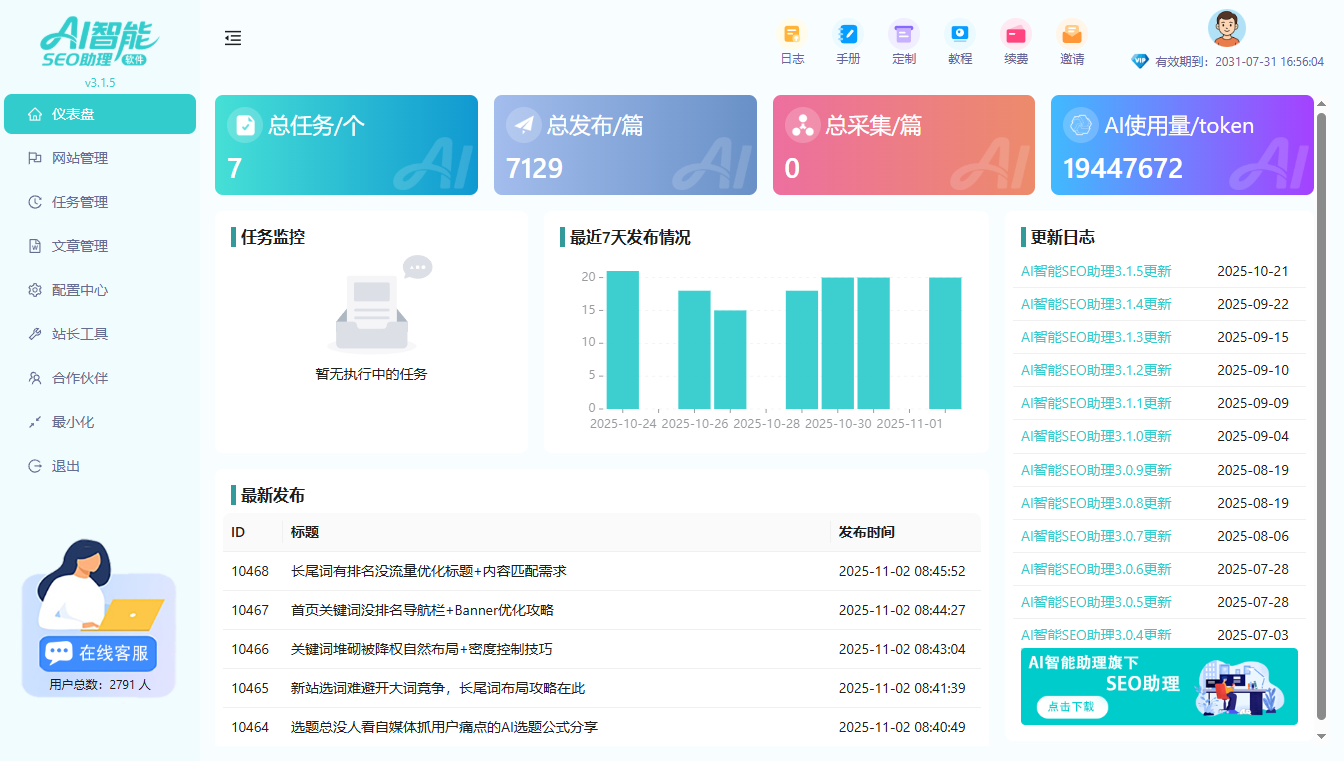Collapse the sidebar with the hamburger icon
Image resolution: width=1344 pixels, height=761 pixels.
tap(233, 38)
